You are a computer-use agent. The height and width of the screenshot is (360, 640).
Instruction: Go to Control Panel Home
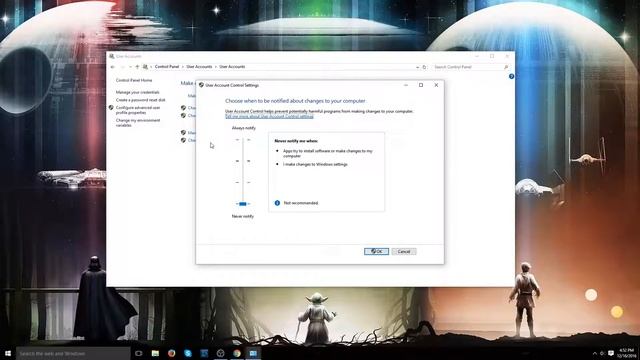click(x=134, y=80)
